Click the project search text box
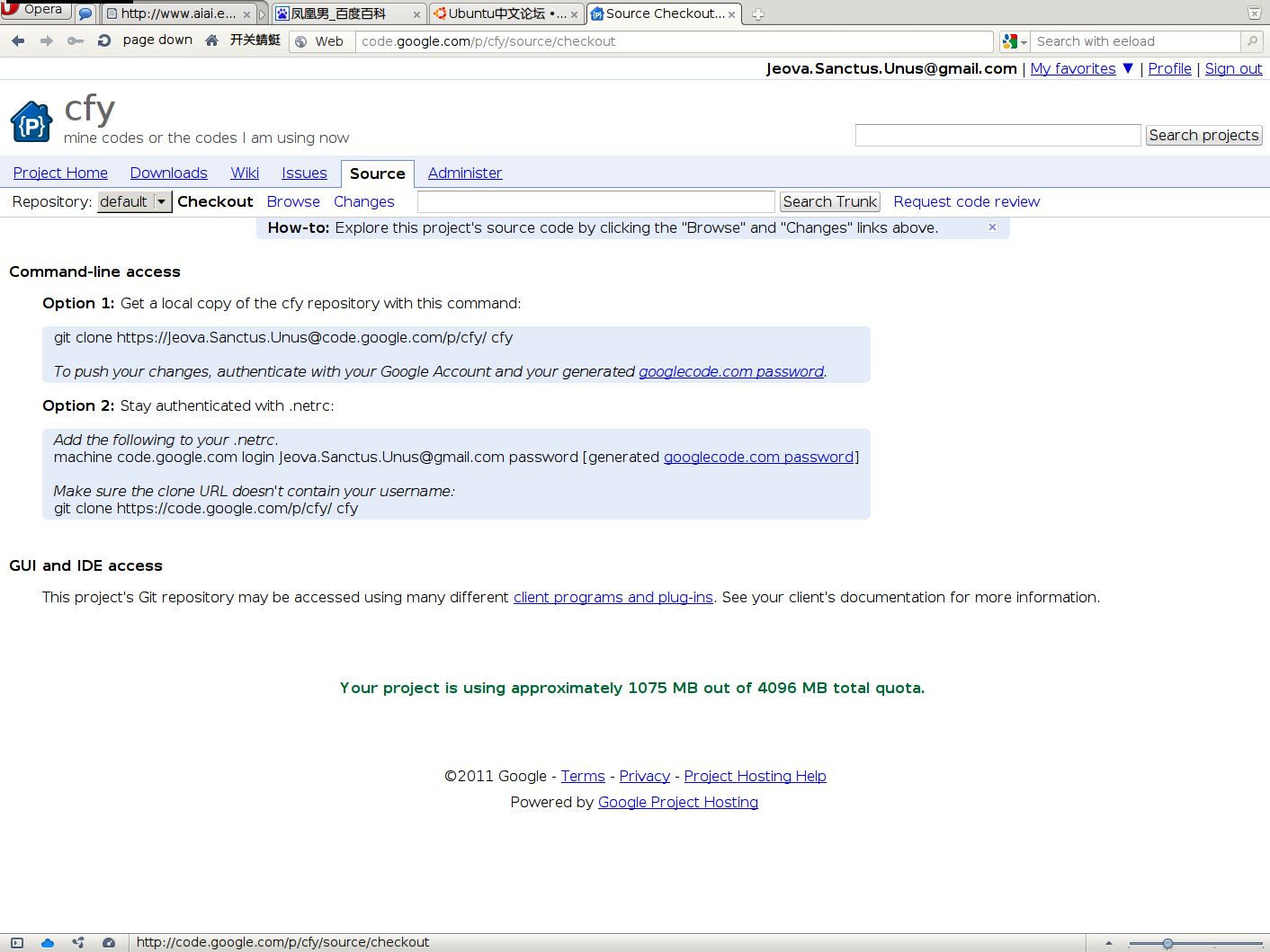The height and width of the screenshot is (952, 1270). click(x=998, y=135)
